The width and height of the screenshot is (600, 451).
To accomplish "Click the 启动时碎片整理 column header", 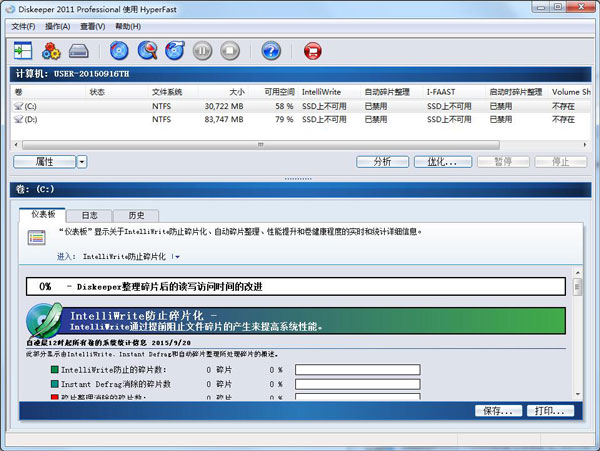I will (x=516, y=92).
